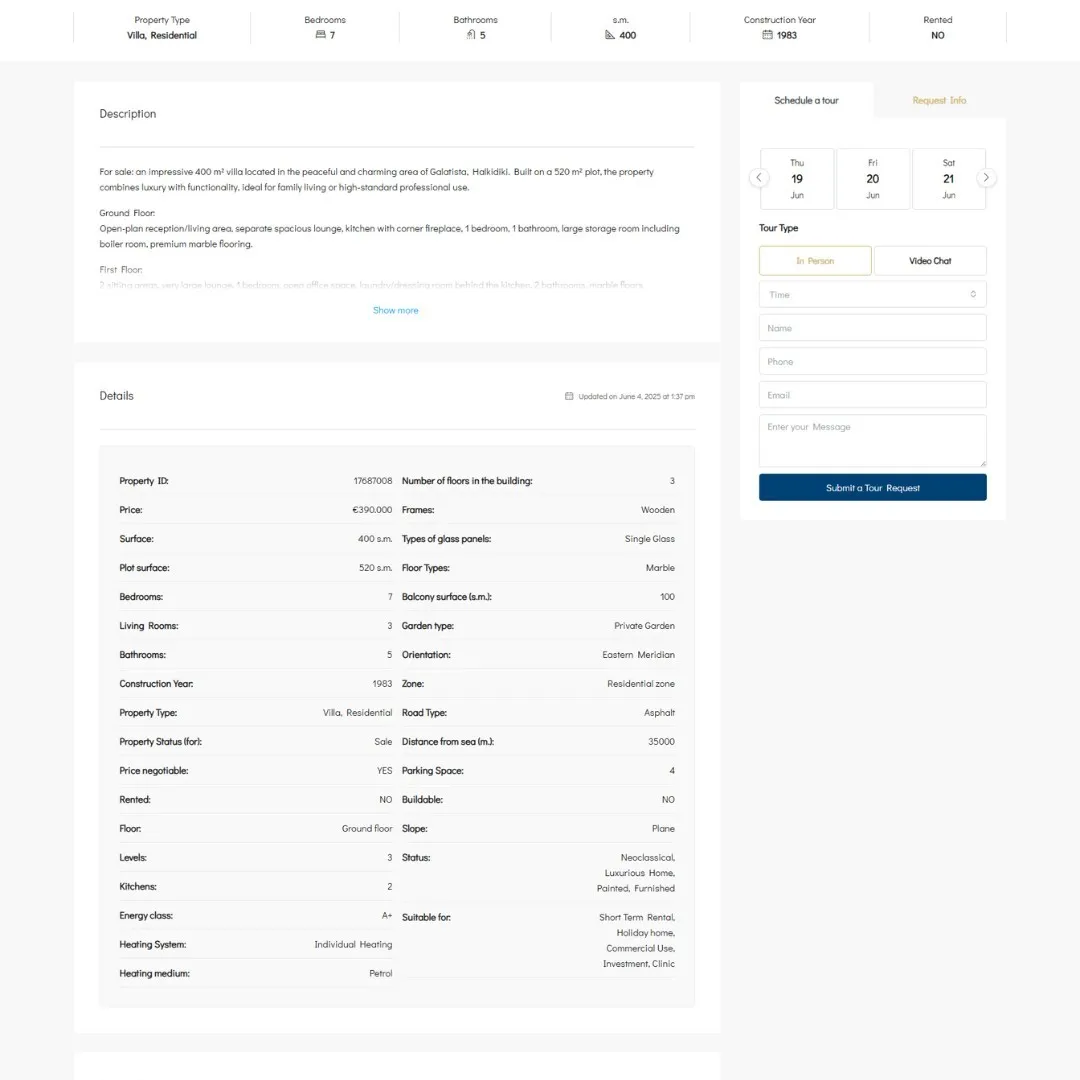Screen dimensions: 1080x1080
Task: Click the Description heading
Action: (x=127, y=114)
